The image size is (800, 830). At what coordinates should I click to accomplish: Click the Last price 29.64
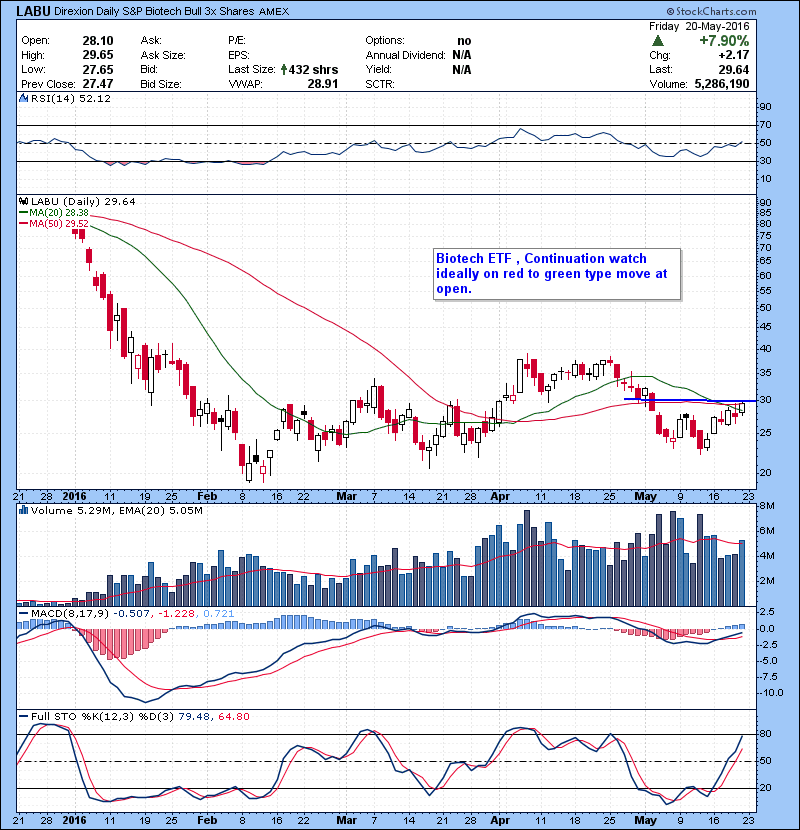tap(734, 69)
